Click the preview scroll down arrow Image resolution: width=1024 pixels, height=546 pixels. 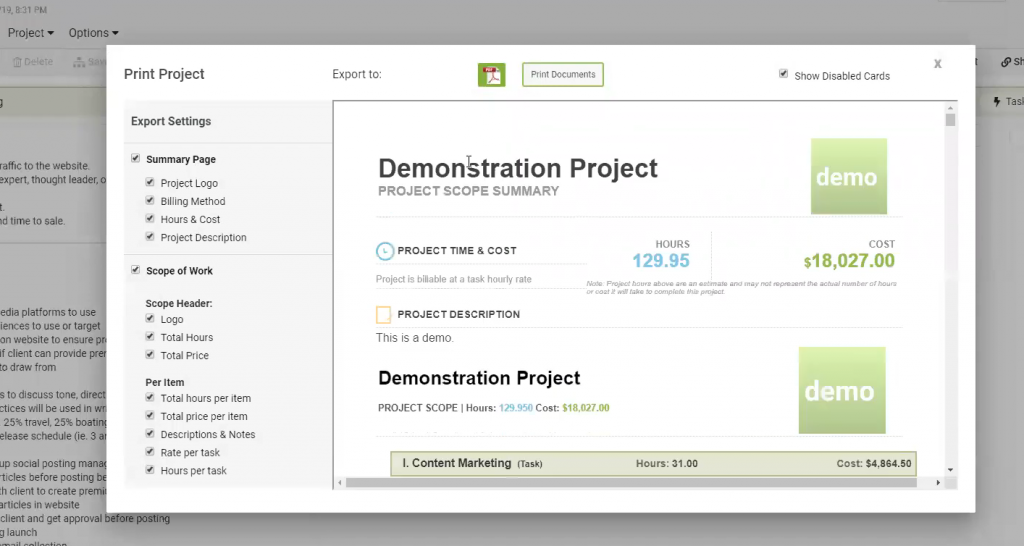click(x=950, y=470)
